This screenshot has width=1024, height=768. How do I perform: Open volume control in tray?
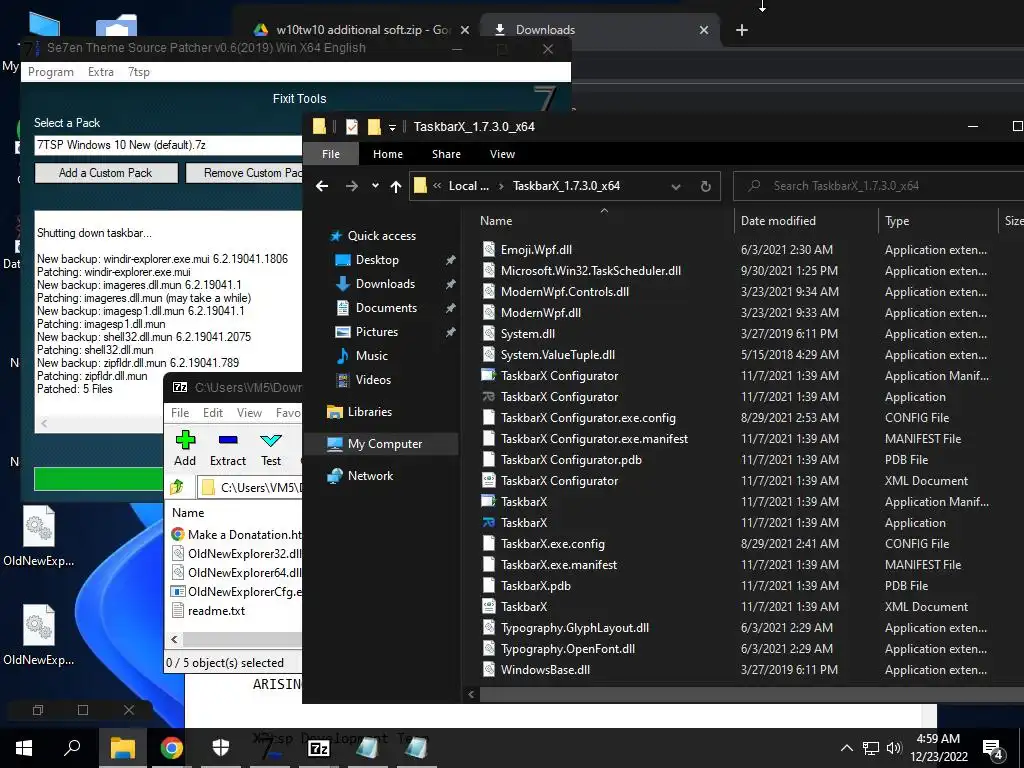(x=894, y=748)
